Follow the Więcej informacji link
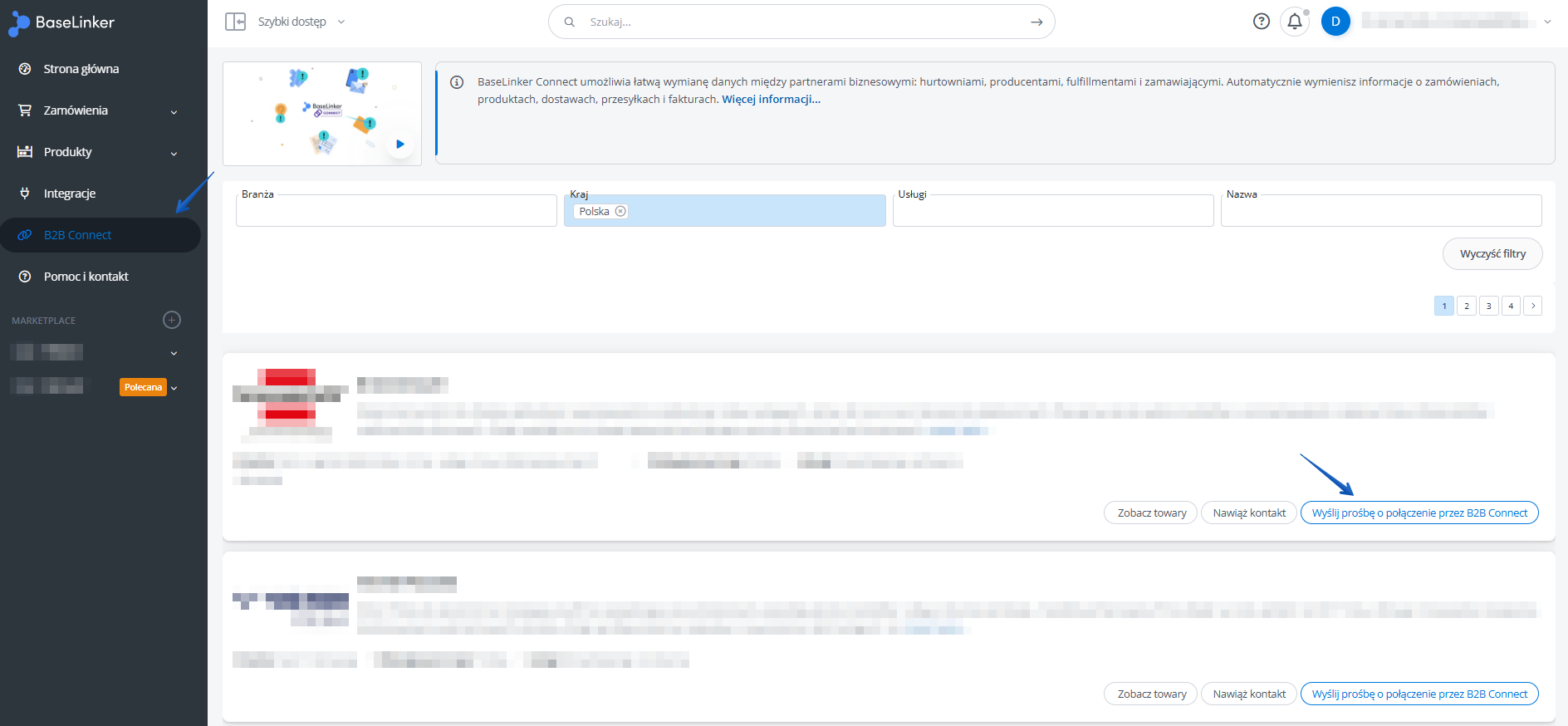This screenshot has height=726, width=1568. [x=771, y=99]
